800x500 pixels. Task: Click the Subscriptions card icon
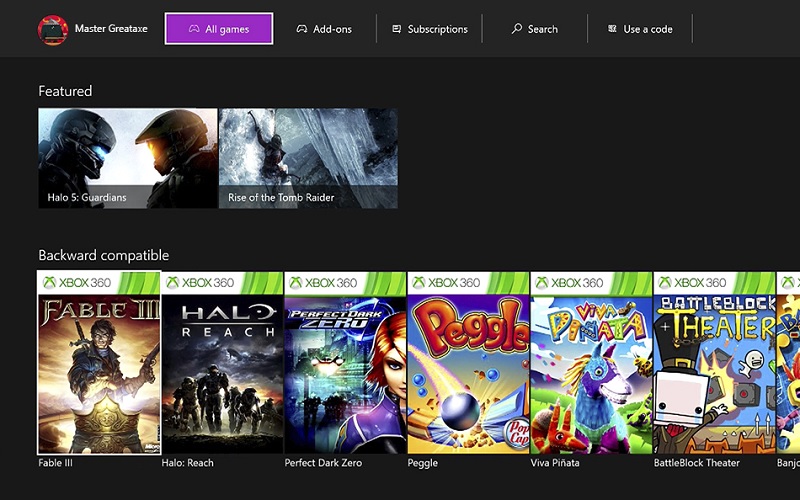point(396,29)
